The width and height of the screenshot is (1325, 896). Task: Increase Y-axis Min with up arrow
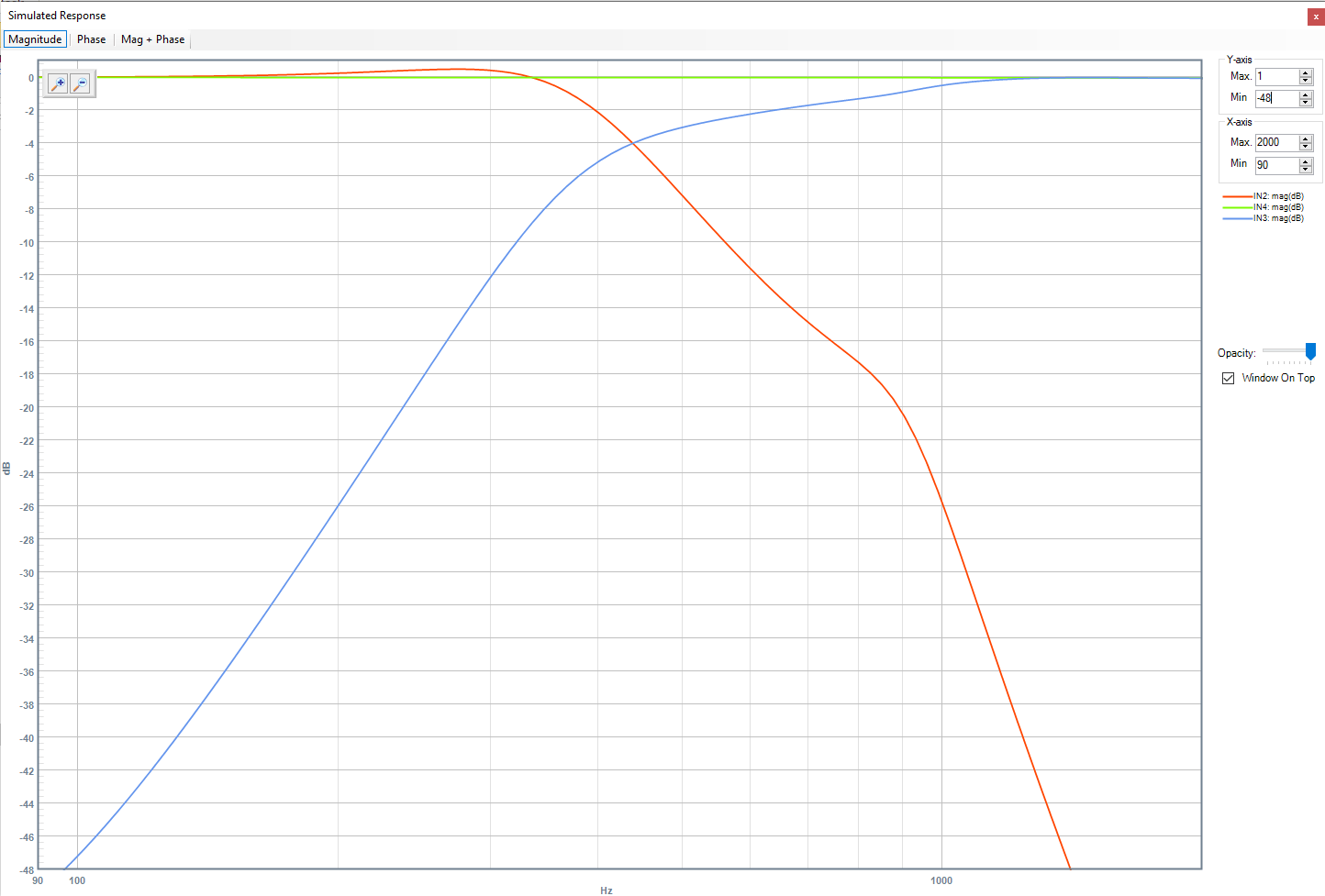(x=1306, y=94)
